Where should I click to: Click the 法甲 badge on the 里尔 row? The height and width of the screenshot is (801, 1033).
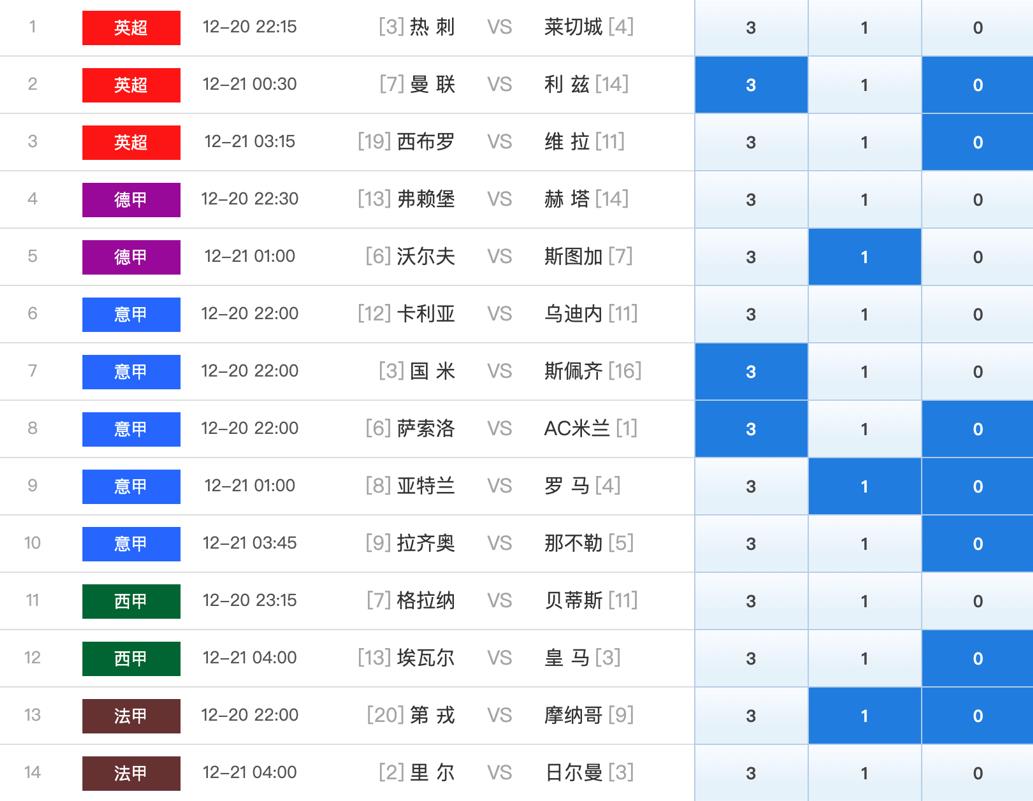[131, 773]
